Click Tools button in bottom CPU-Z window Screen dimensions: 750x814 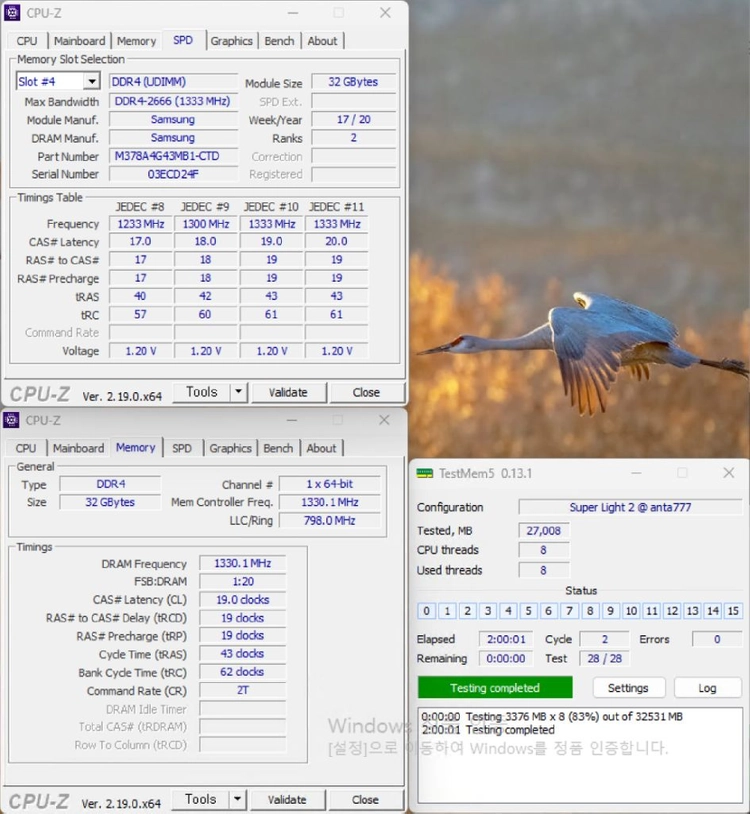pyautogui.click(x=200, y=799)
